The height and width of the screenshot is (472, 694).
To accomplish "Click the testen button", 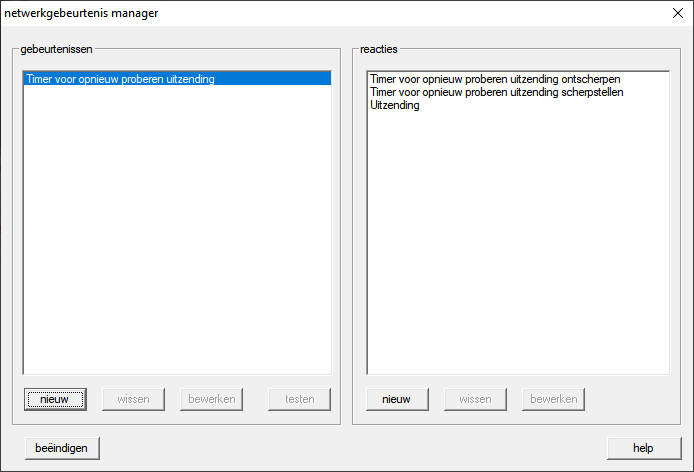I will coord(299,399).
